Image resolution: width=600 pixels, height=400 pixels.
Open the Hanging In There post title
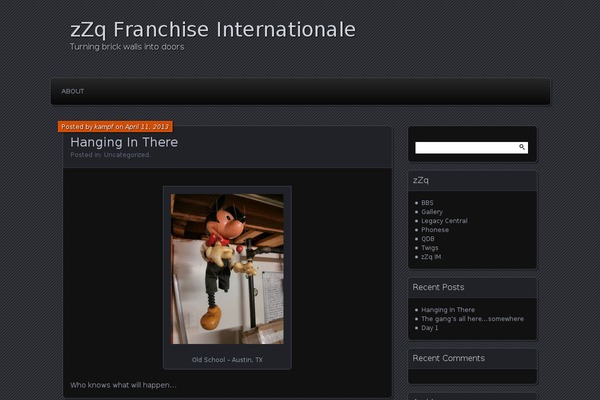(x=124, y=142)
